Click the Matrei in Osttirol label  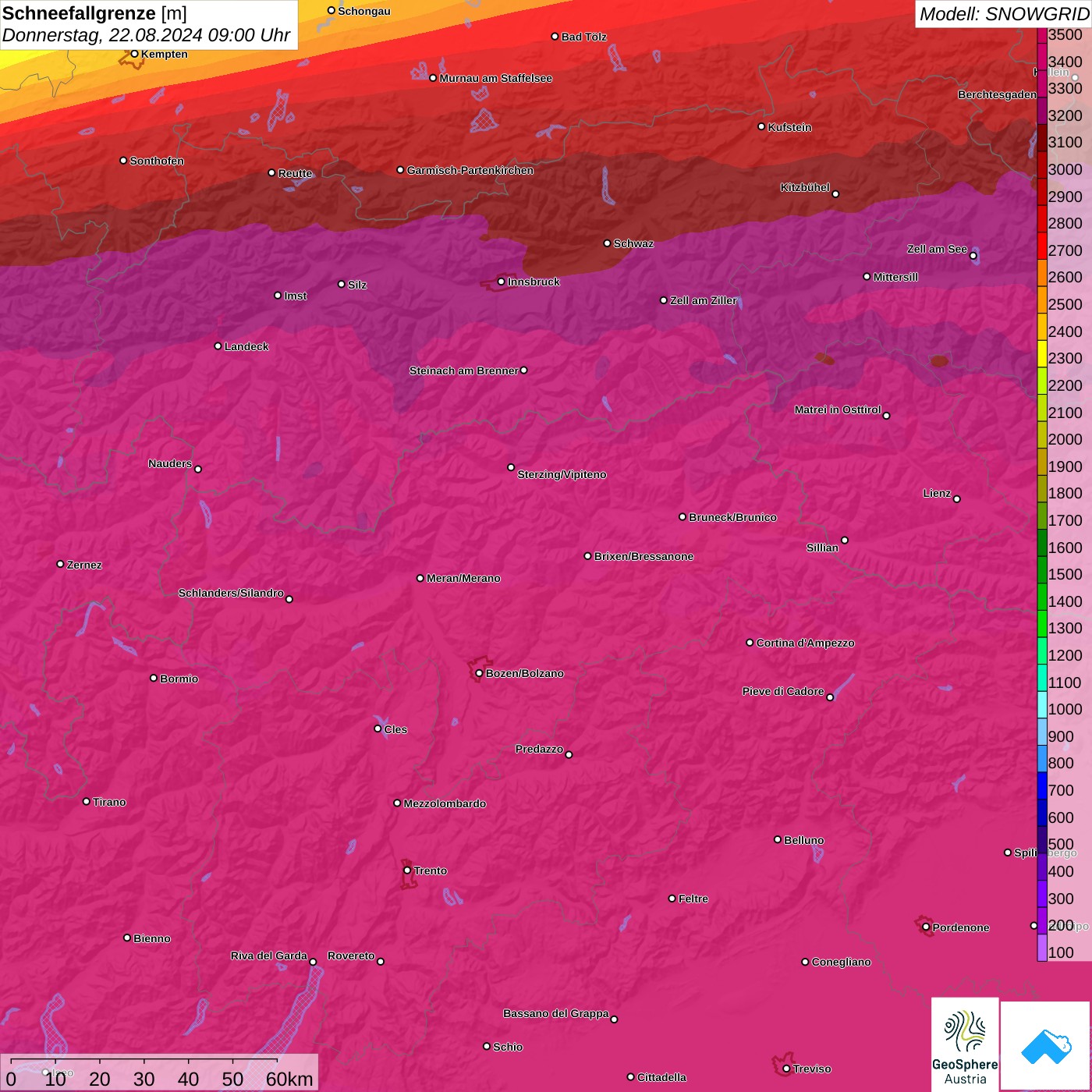838,409
